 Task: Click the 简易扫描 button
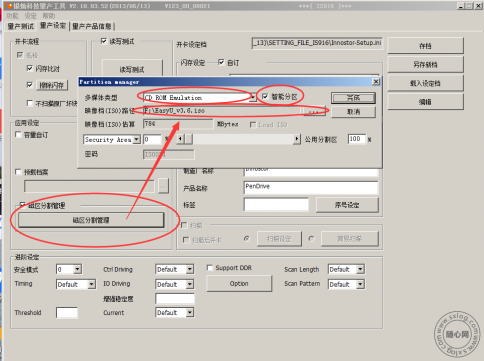[x=350, y=239]
